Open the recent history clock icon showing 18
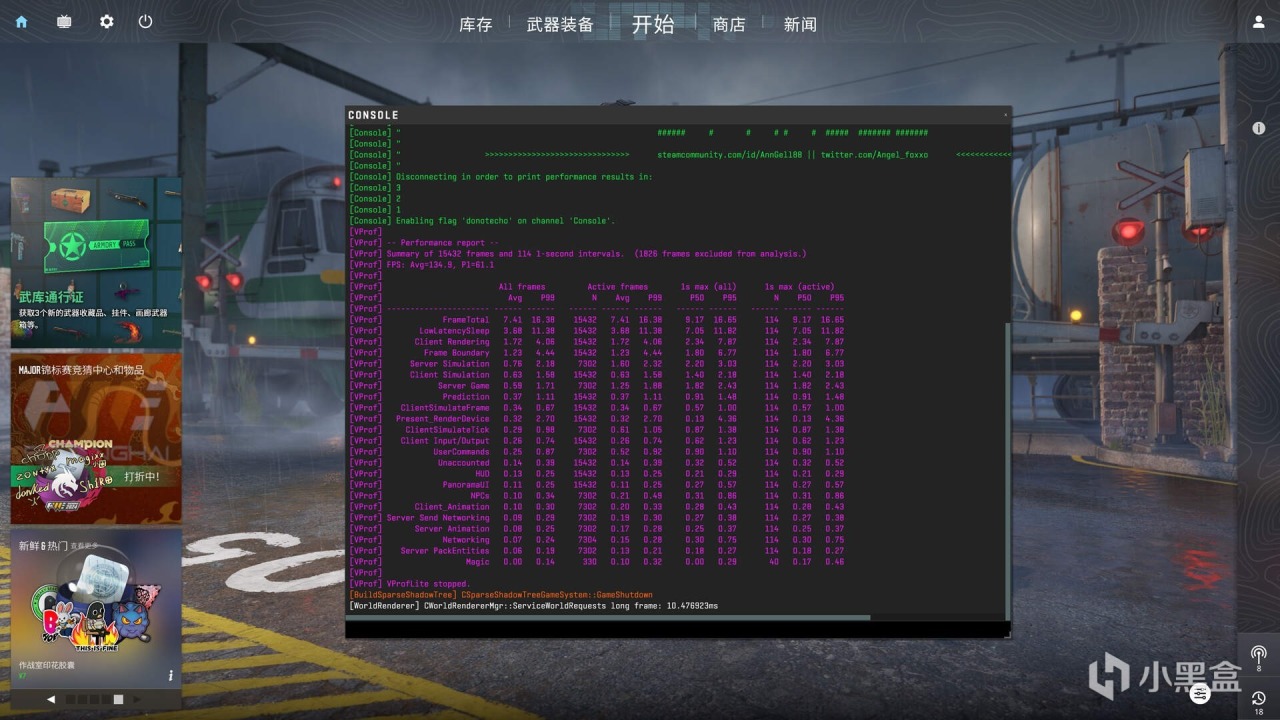 coord(1259,702)
